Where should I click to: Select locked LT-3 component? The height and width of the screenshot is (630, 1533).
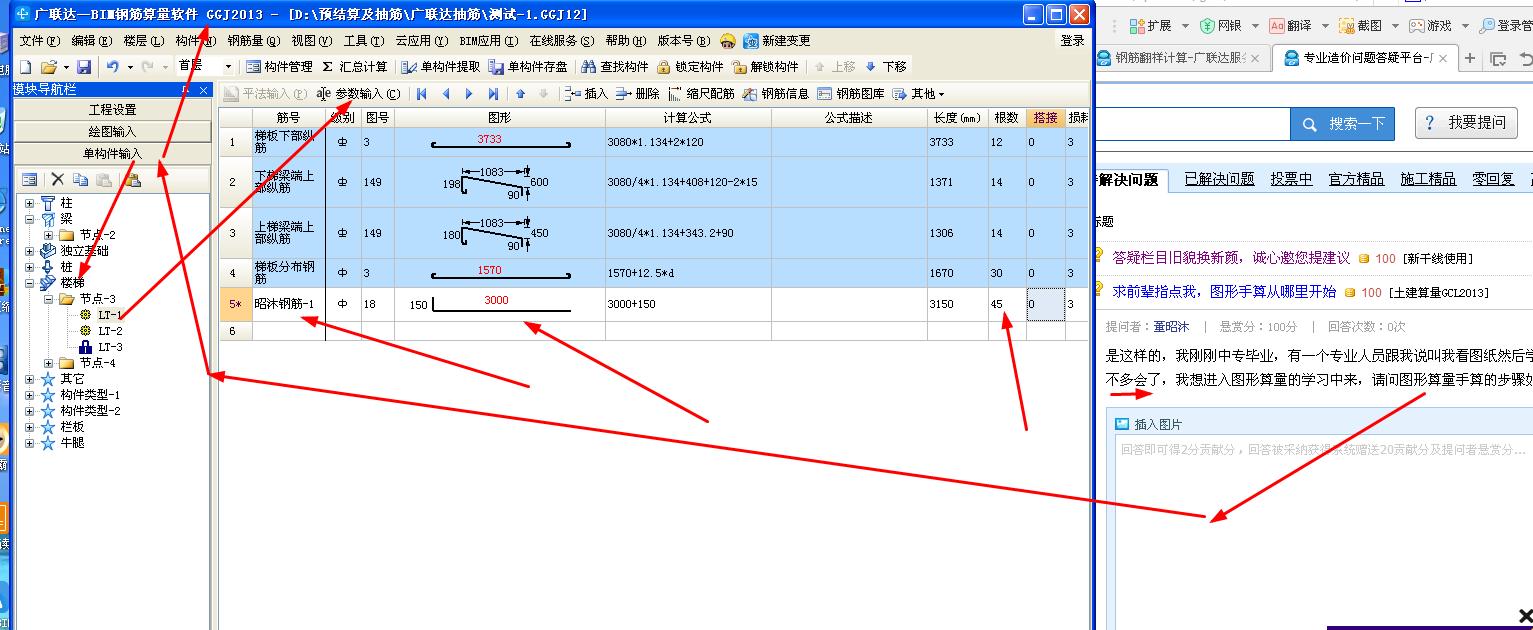[x=110, y=347]
